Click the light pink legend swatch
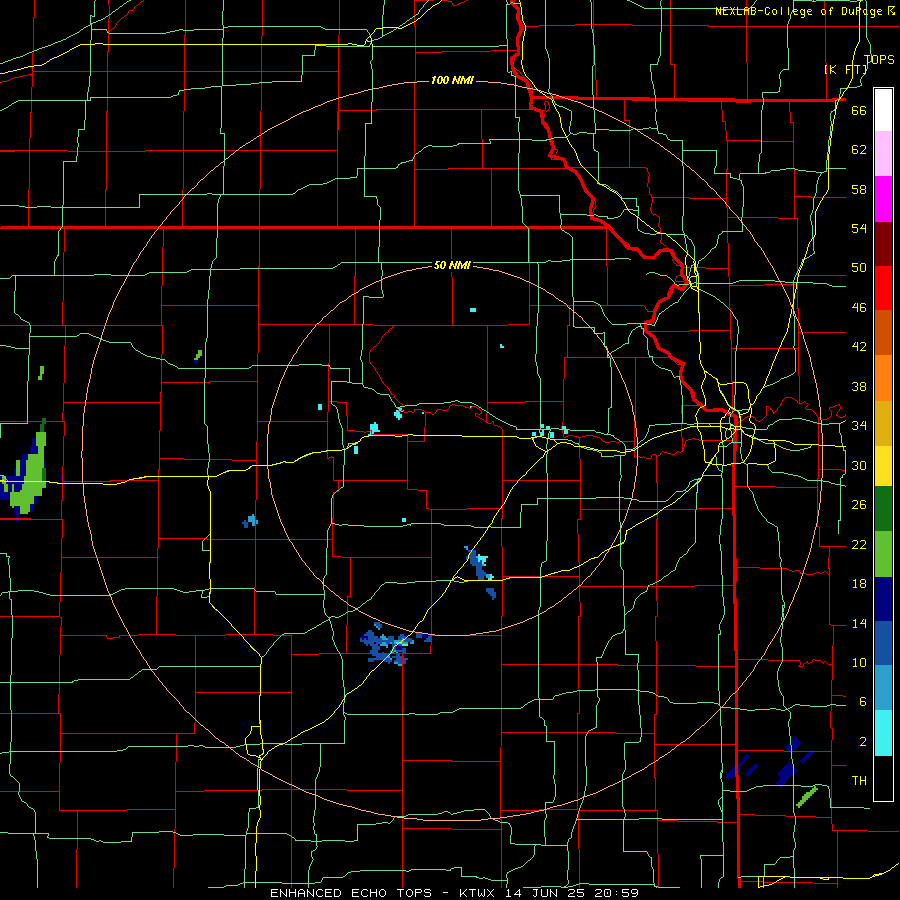This screenshot has width=900, height=900. point(883,154)
